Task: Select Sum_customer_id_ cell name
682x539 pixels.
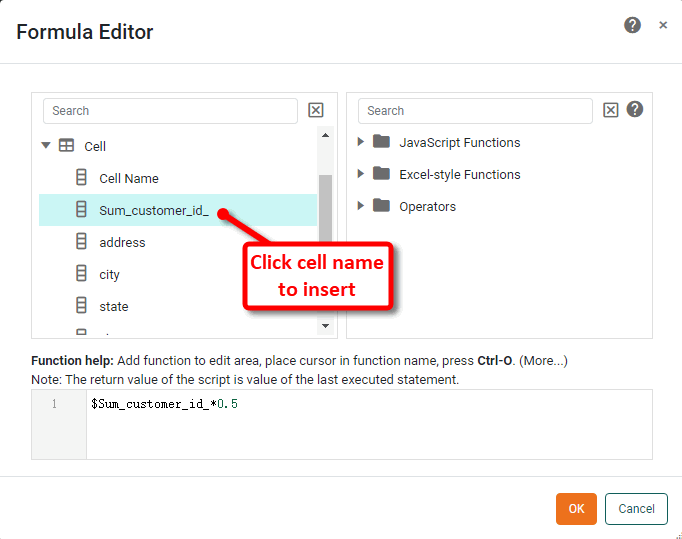Action: coord(154,210)
